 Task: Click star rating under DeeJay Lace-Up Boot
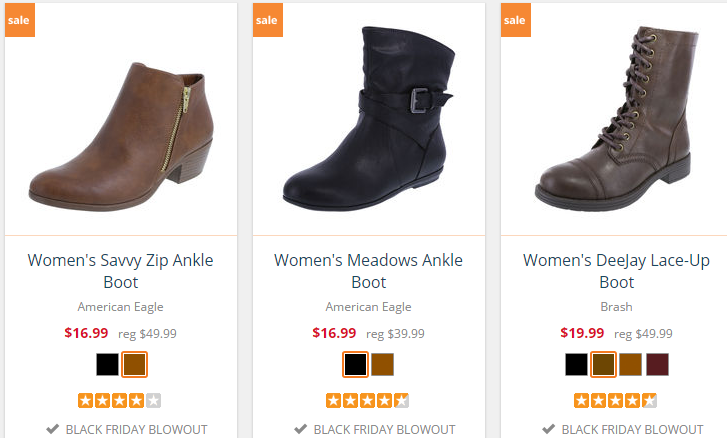pos(615,401)
